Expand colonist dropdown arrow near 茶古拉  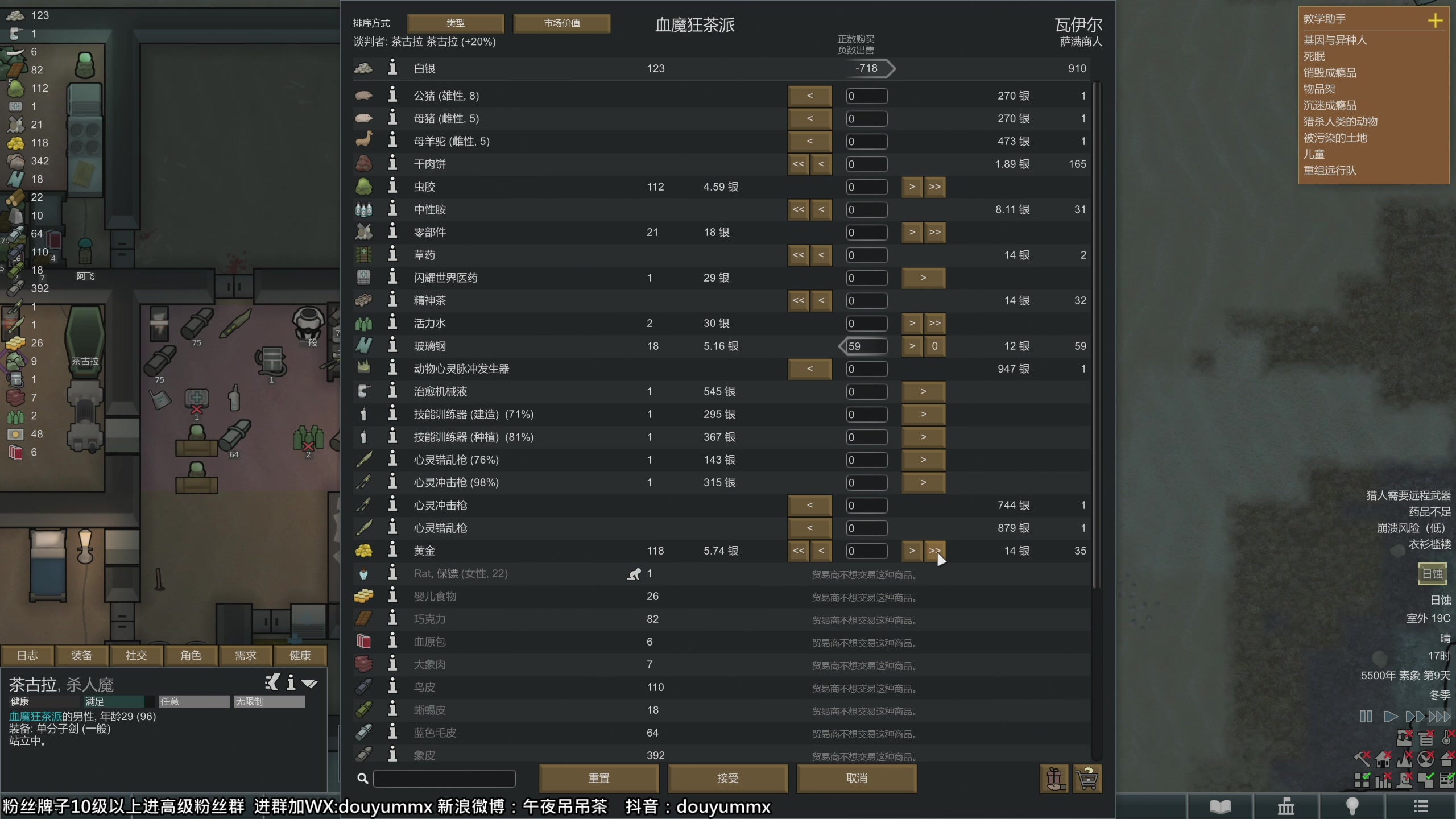309,684
